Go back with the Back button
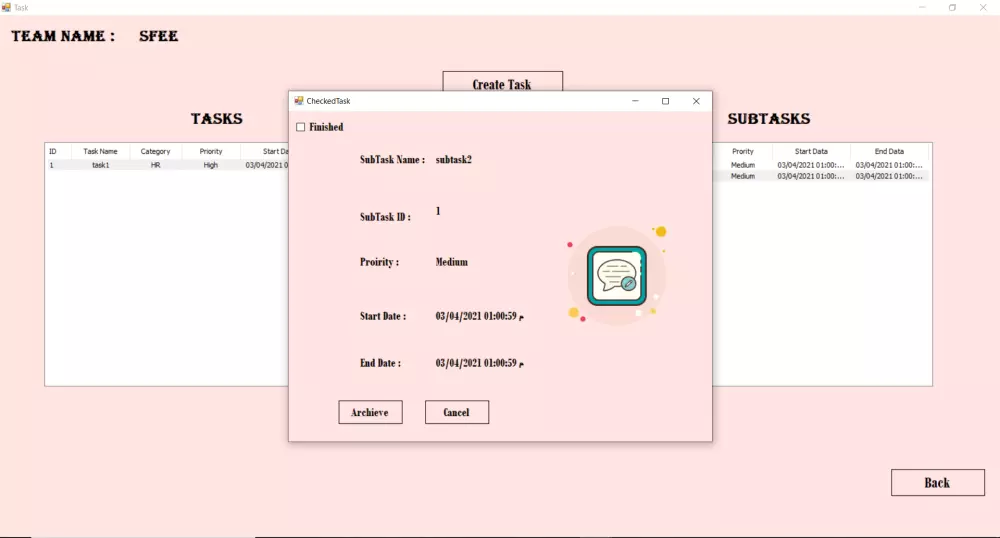1000x538 pixels. coord(938,483)
